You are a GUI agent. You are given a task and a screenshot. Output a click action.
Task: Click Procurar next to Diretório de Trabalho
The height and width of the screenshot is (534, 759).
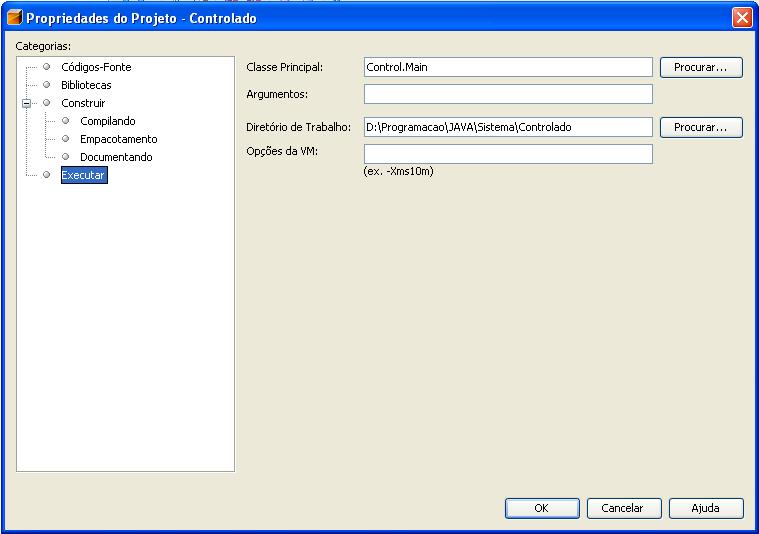[x=701, y=127]
